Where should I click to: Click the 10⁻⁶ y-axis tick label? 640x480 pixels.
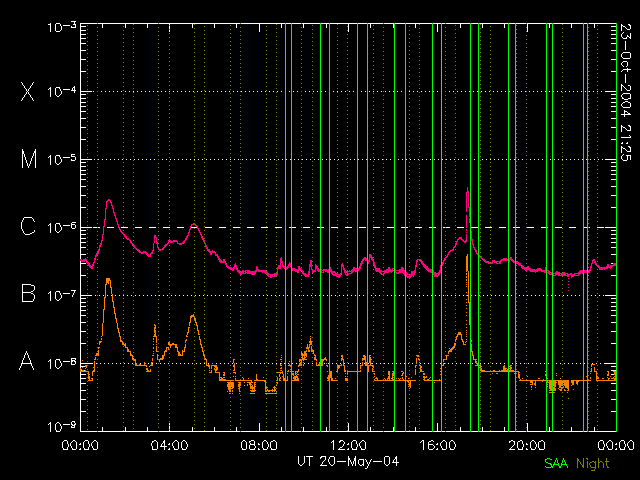tap(62, 227)
